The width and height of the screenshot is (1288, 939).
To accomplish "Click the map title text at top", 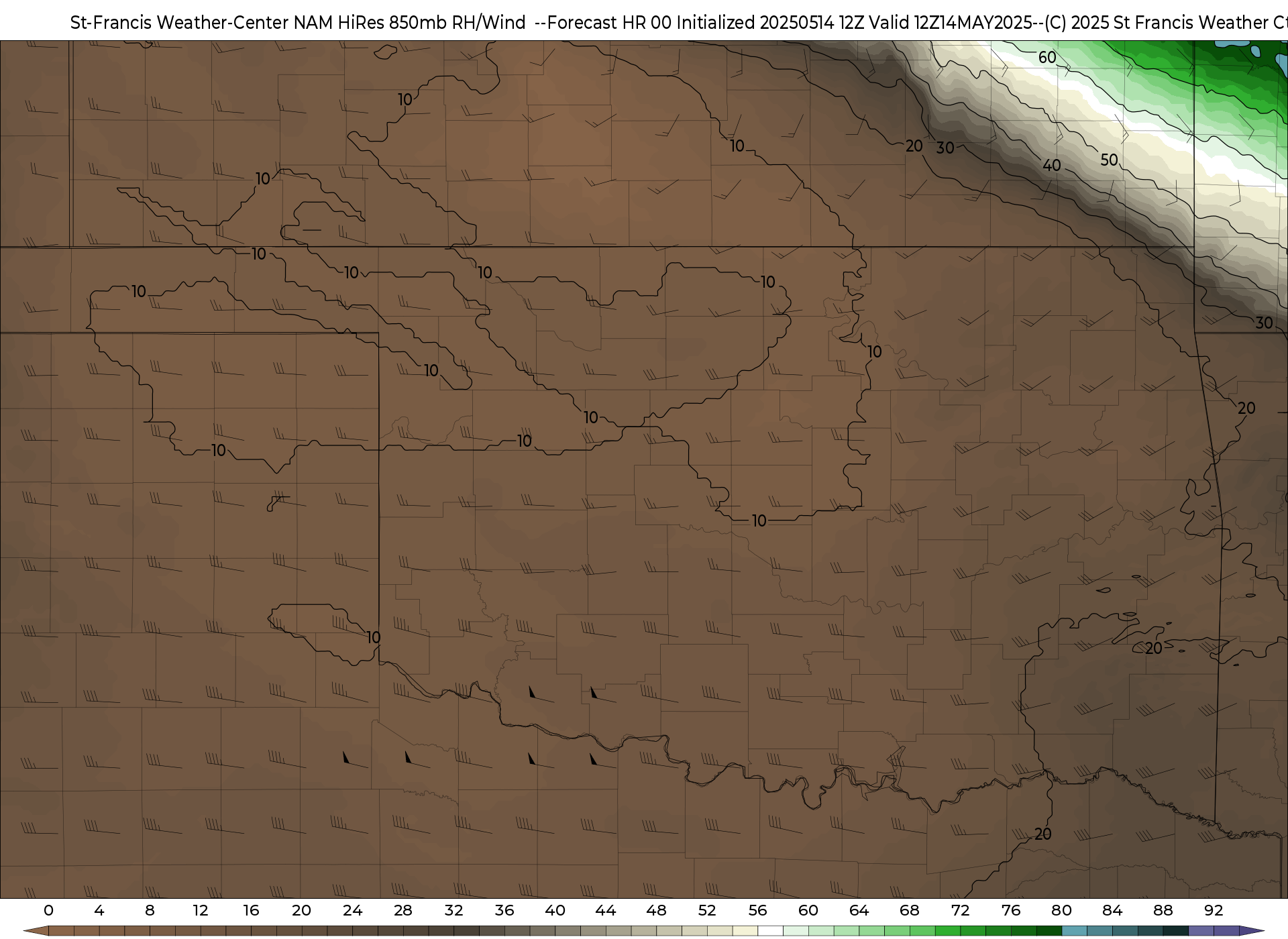I will [x=679, y=23].
